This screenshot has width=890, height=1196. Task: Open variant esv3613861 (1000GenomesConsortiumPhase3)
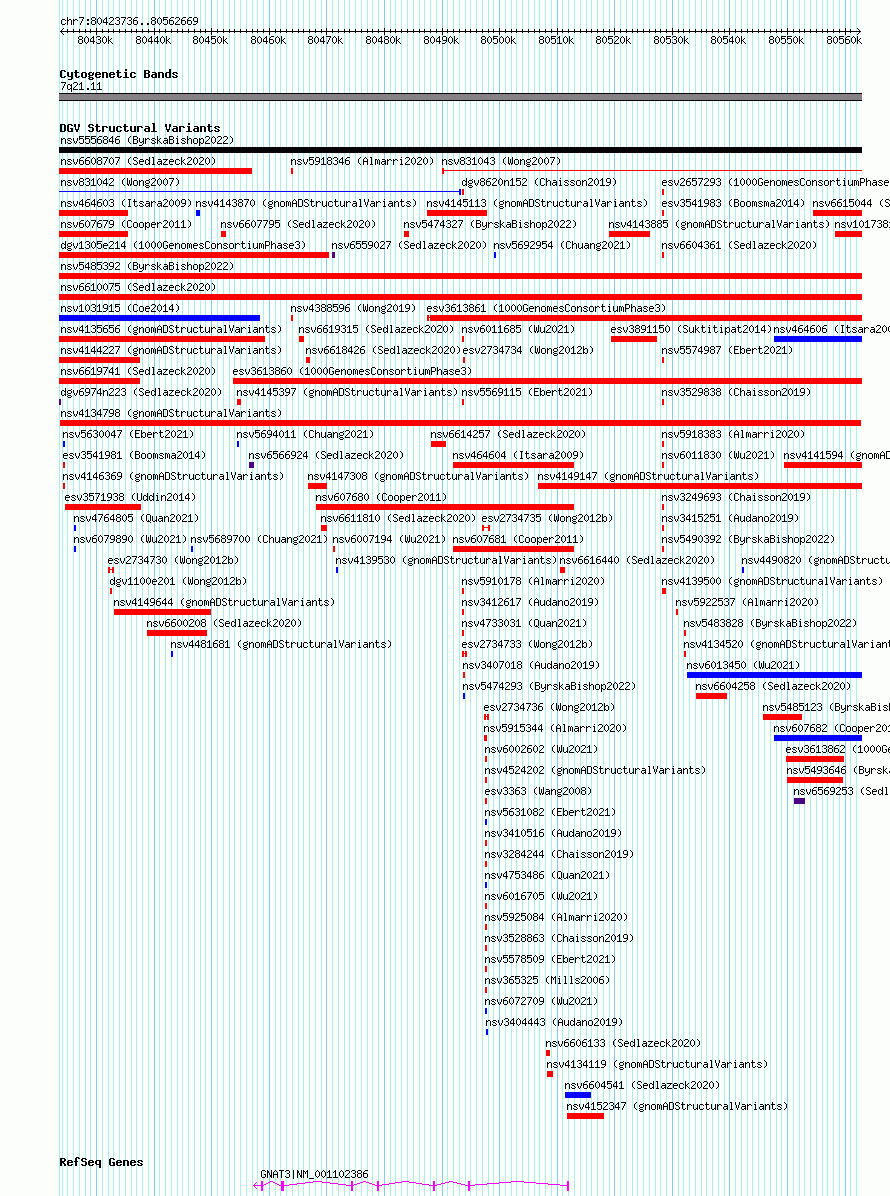(546, 308)
